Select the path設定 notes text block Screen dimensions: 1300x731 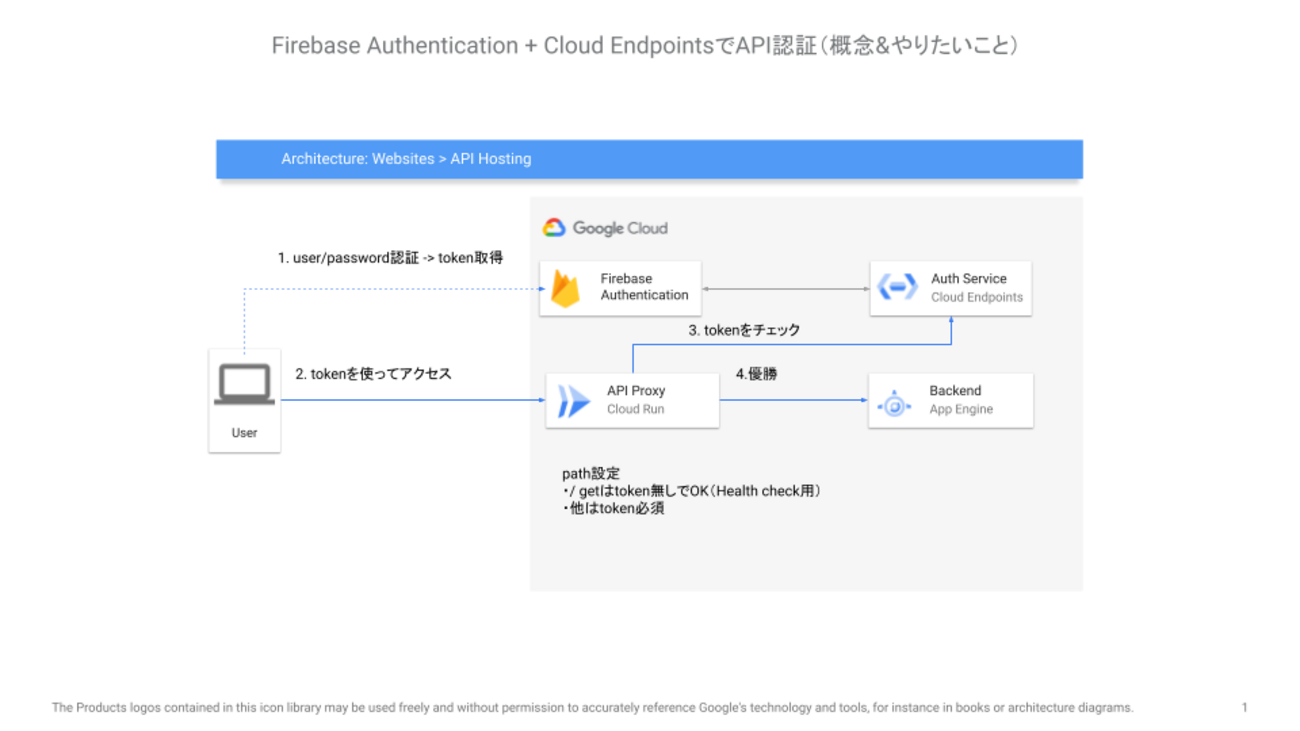(x=691, y=491)
